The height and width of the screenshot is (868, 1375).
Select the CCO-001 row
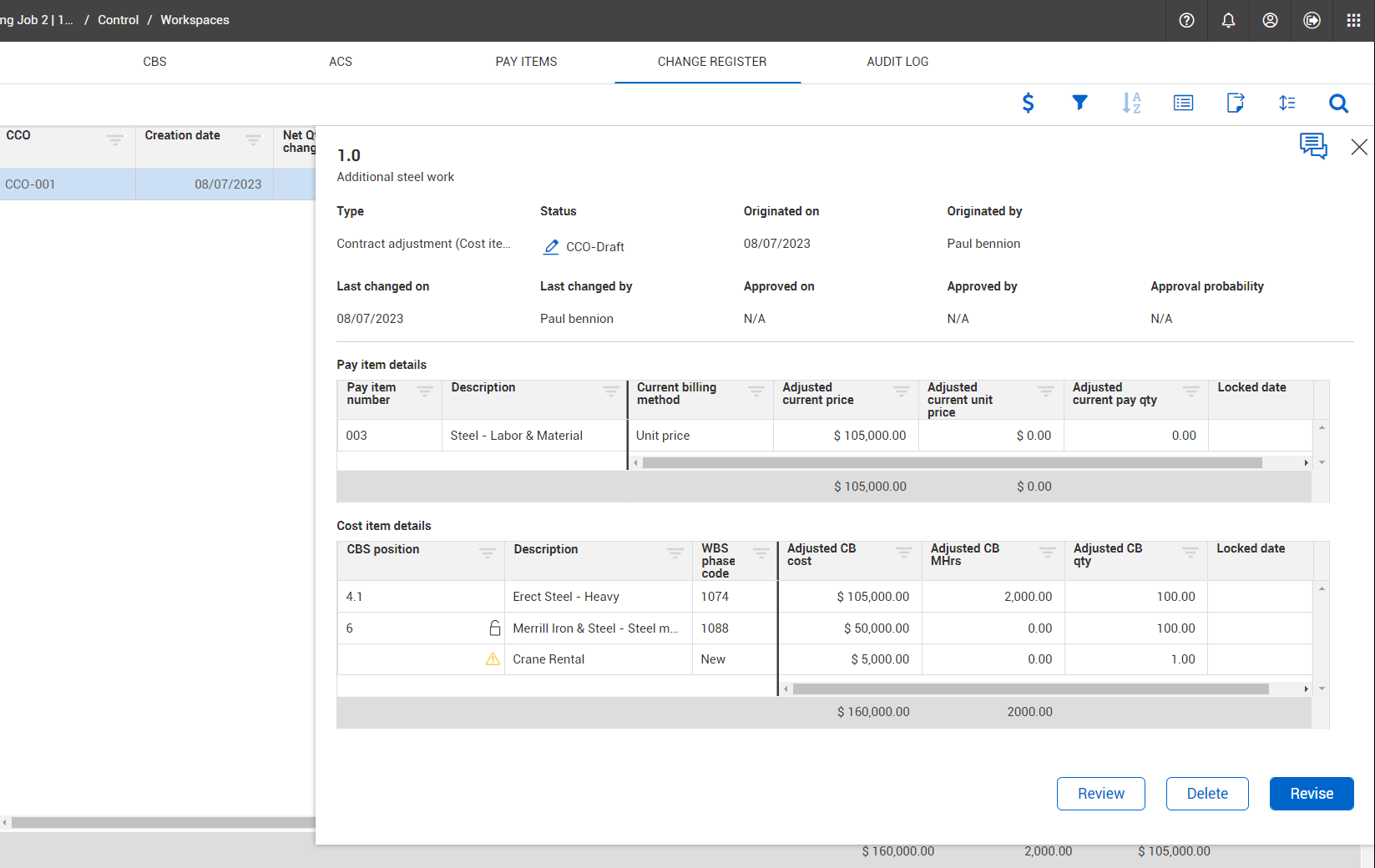pos(67,184)
